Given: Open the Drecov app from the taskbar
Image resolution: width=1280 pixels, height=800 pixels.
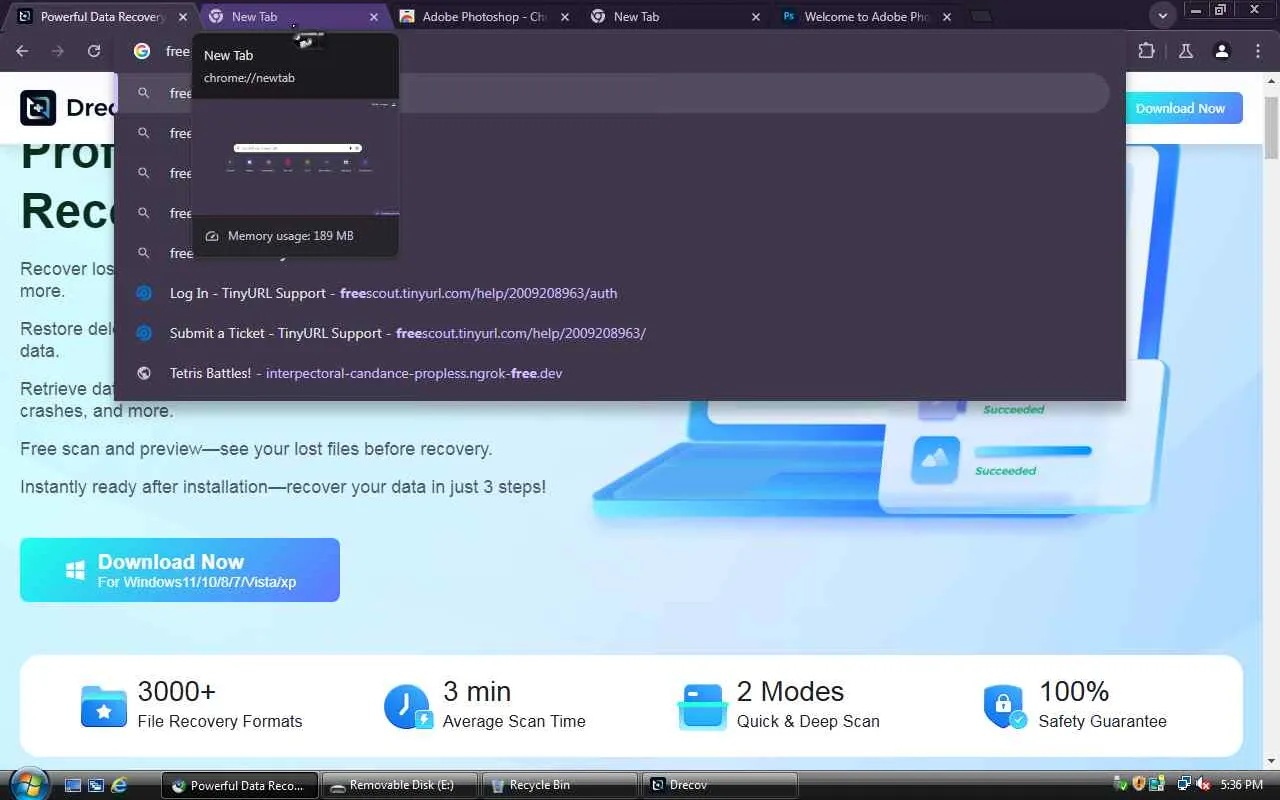Looking at the screenshot, I should [x=720, y=785].
